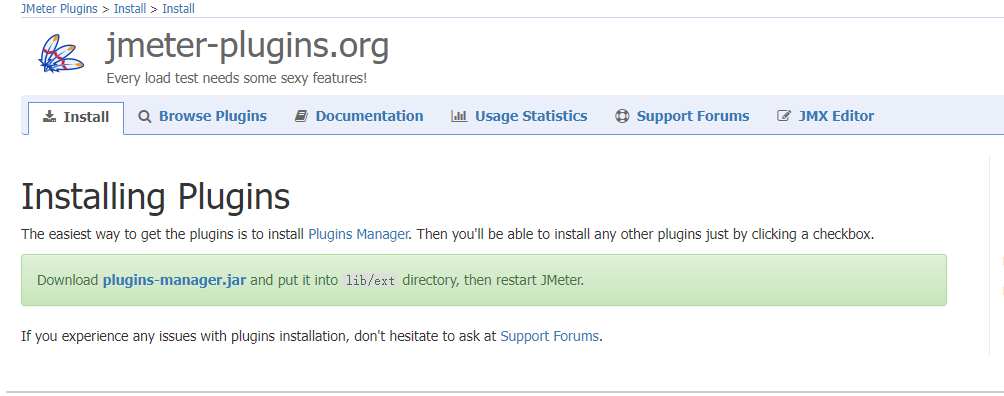Follow the Plugins Manager link in paragraph
The width and height of the screenshot is (1004, 396).
pos(358,234)
